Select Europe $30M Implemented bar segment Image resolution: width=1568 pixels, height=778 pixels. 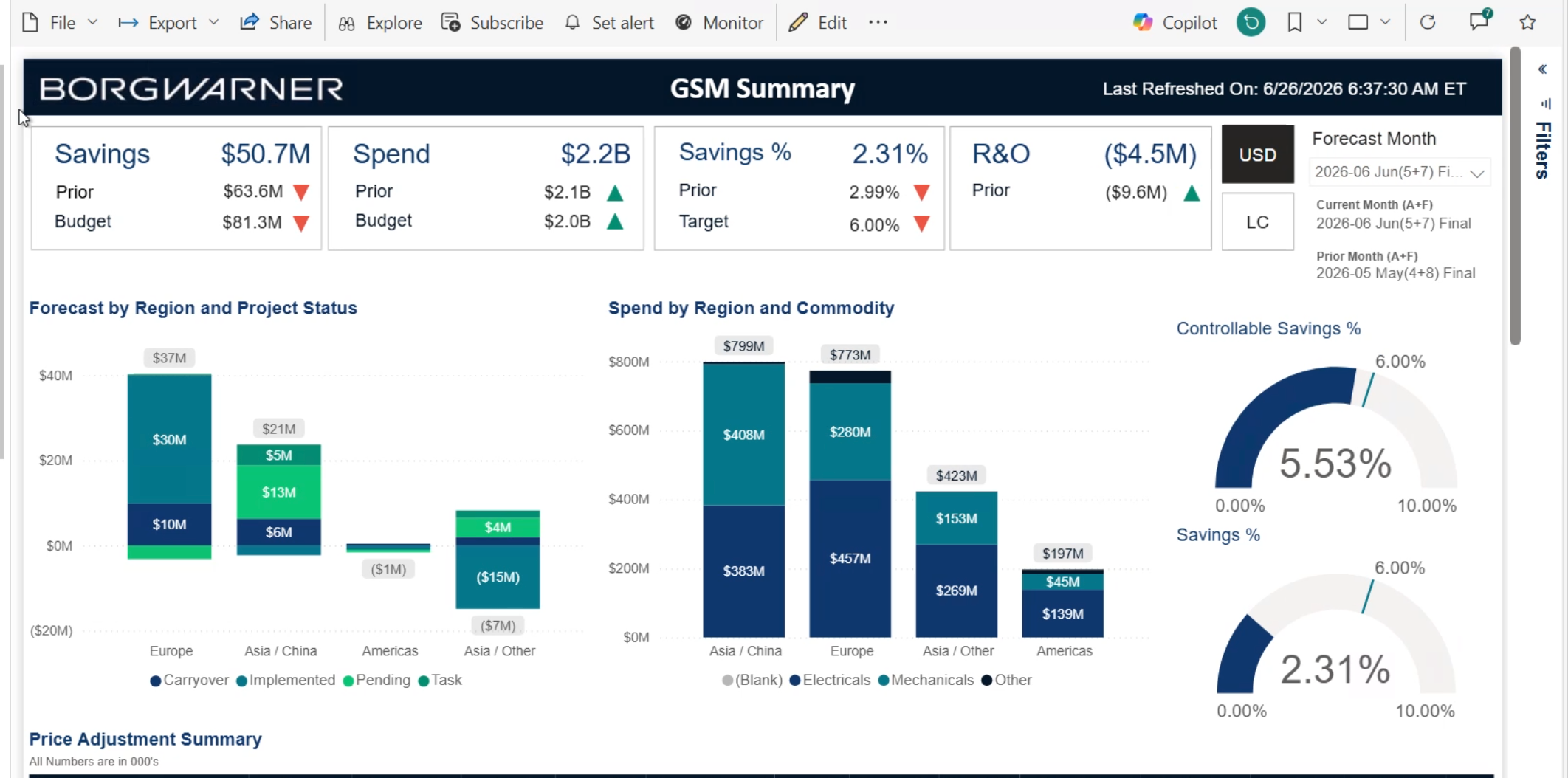169,440
